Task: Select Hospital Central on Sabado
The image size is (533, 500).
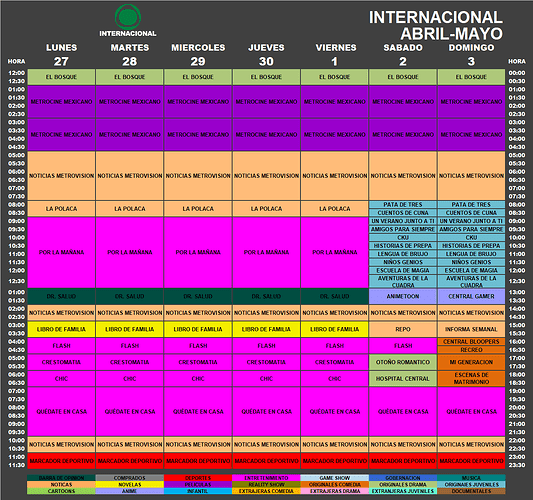Action: 403,378
